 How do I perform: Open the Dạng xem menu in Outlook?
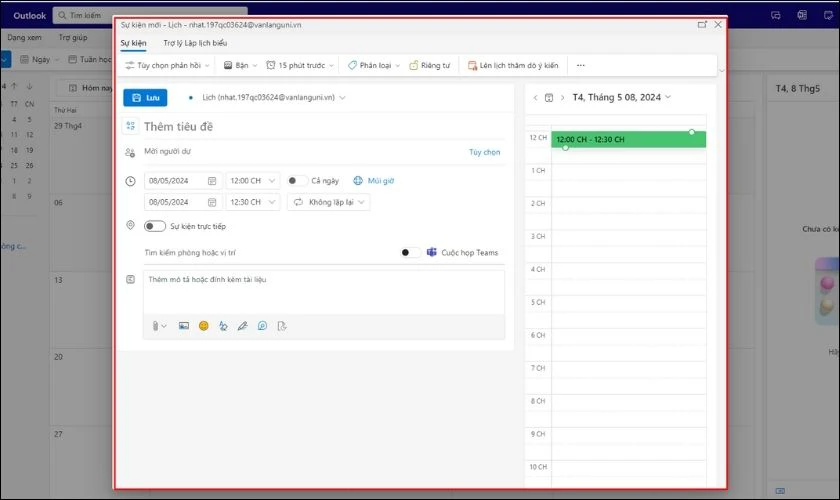[x=24, y=38]
